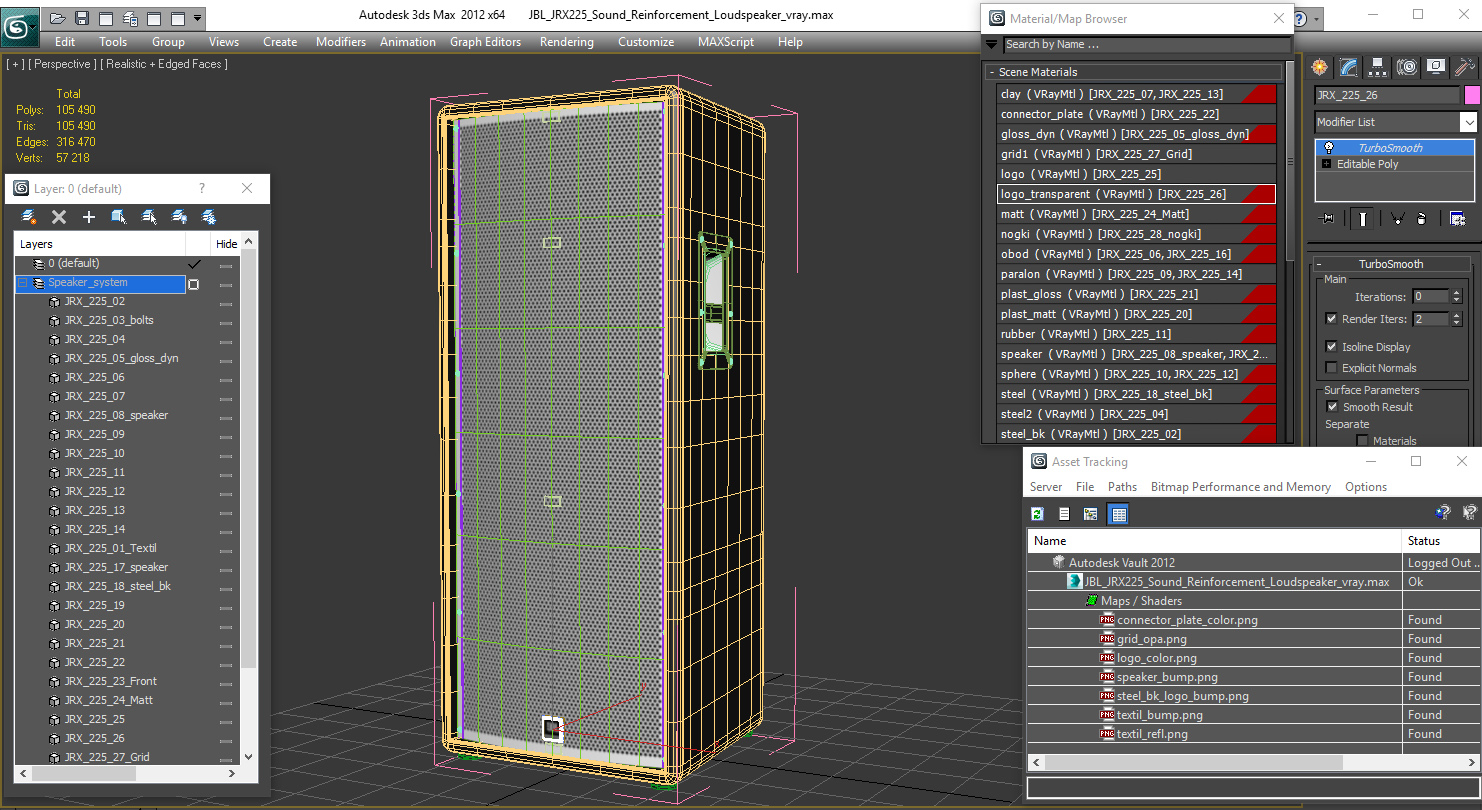Toggle the Render Iters checkbox
This screenshot has width=1482, height=810.
click(1331, 318)
